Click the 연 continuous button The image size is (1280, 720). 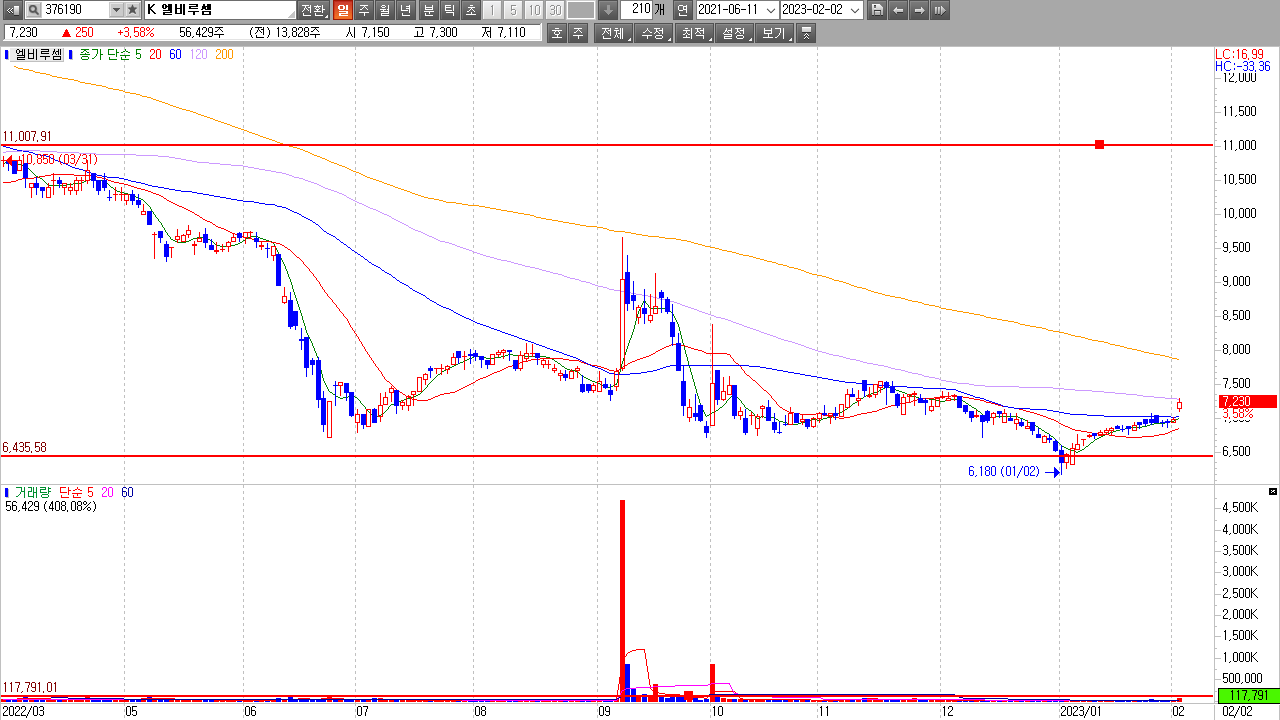[x=682, y=10]
